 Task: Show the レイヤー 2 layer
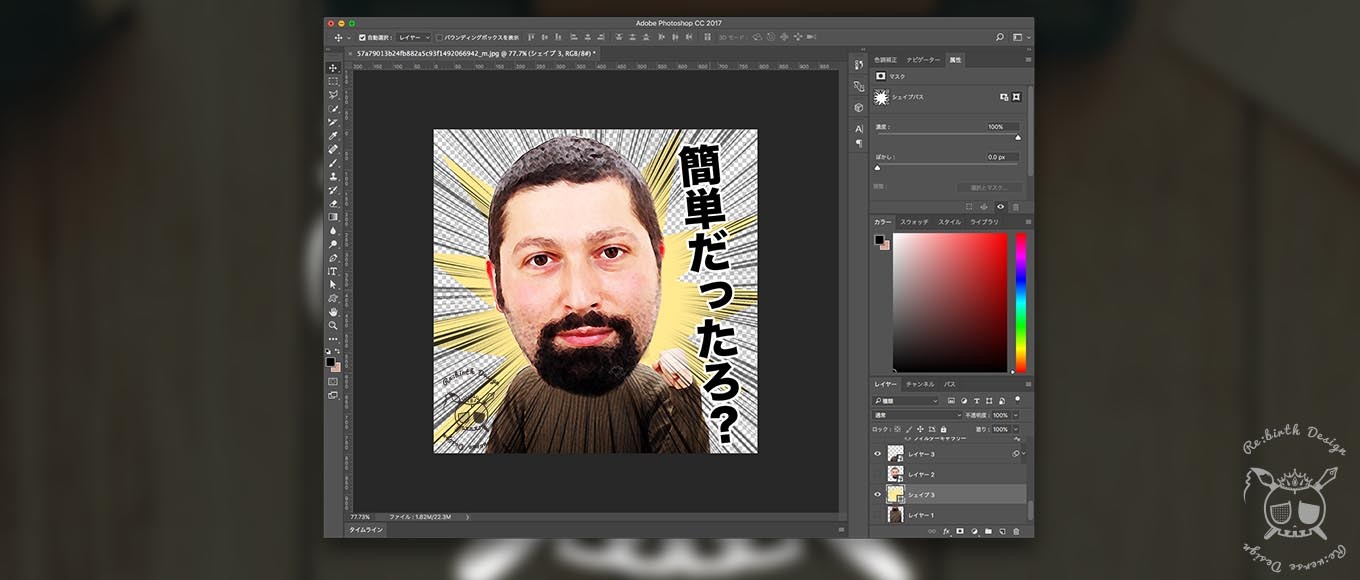[x=878, y=474]
